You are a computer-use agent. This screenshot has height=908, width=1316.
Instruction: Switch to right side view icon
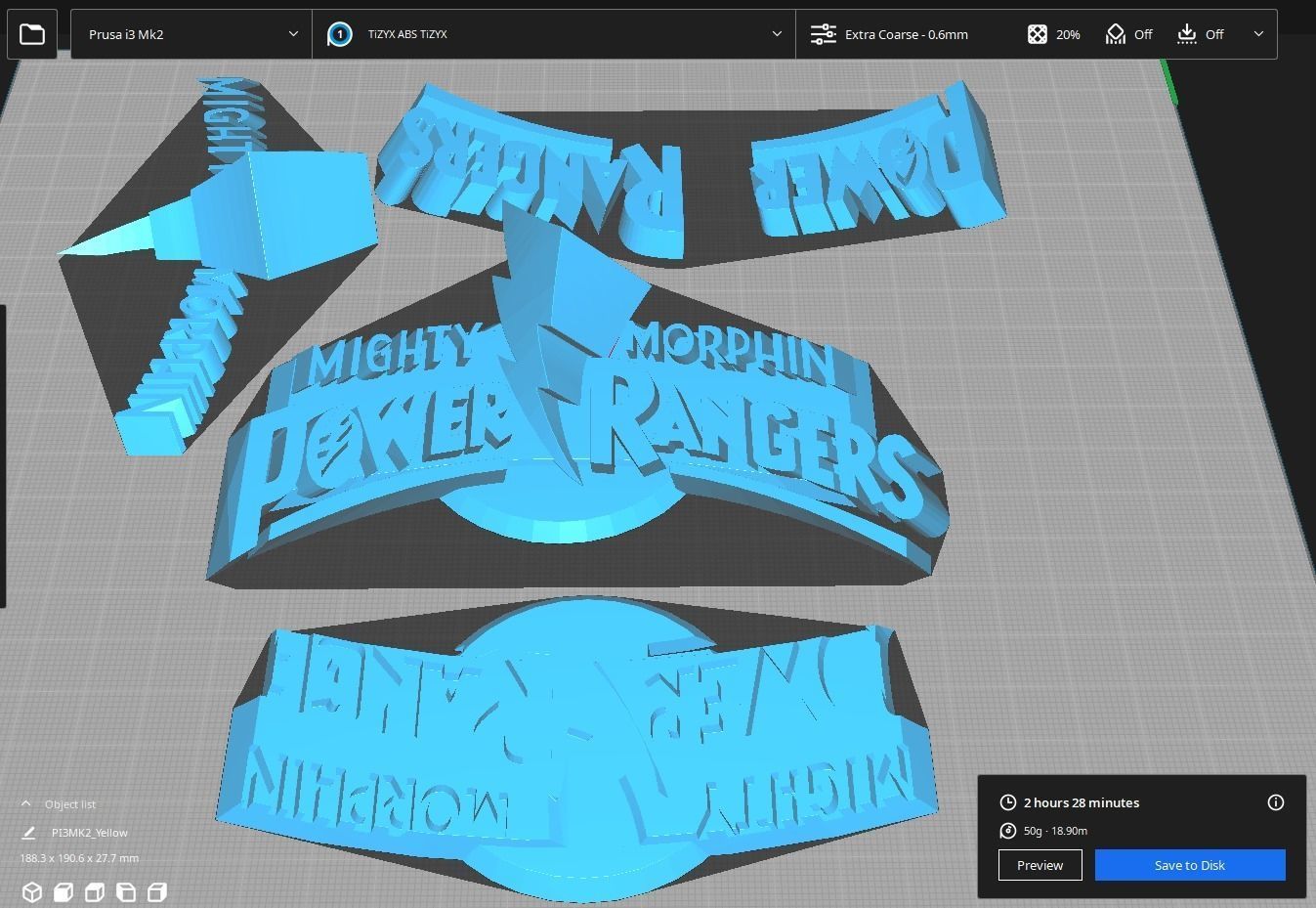pos(157,891)
